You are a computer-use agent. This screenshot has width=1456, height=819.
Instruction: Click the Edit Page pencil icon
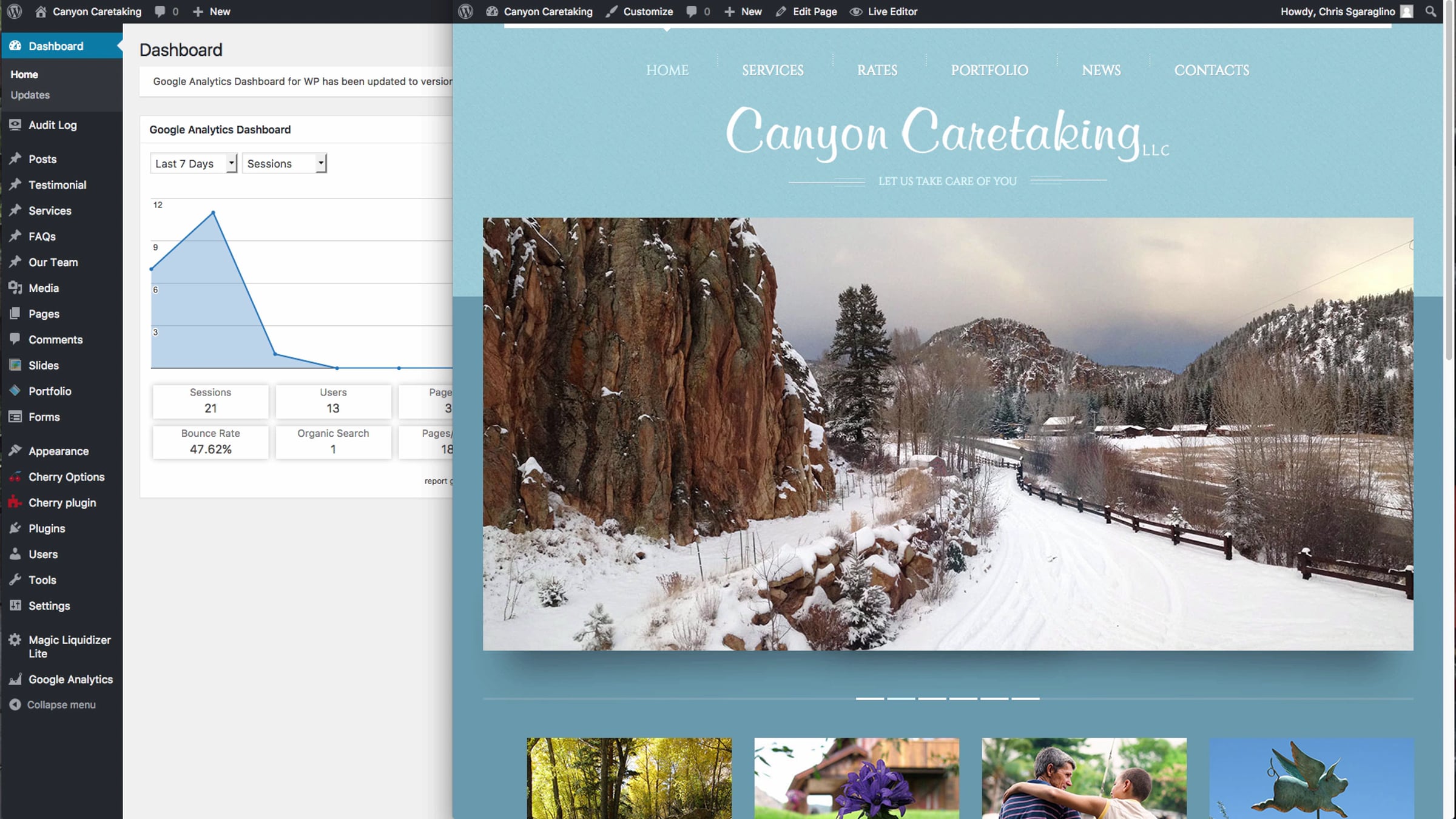point(781,12)
